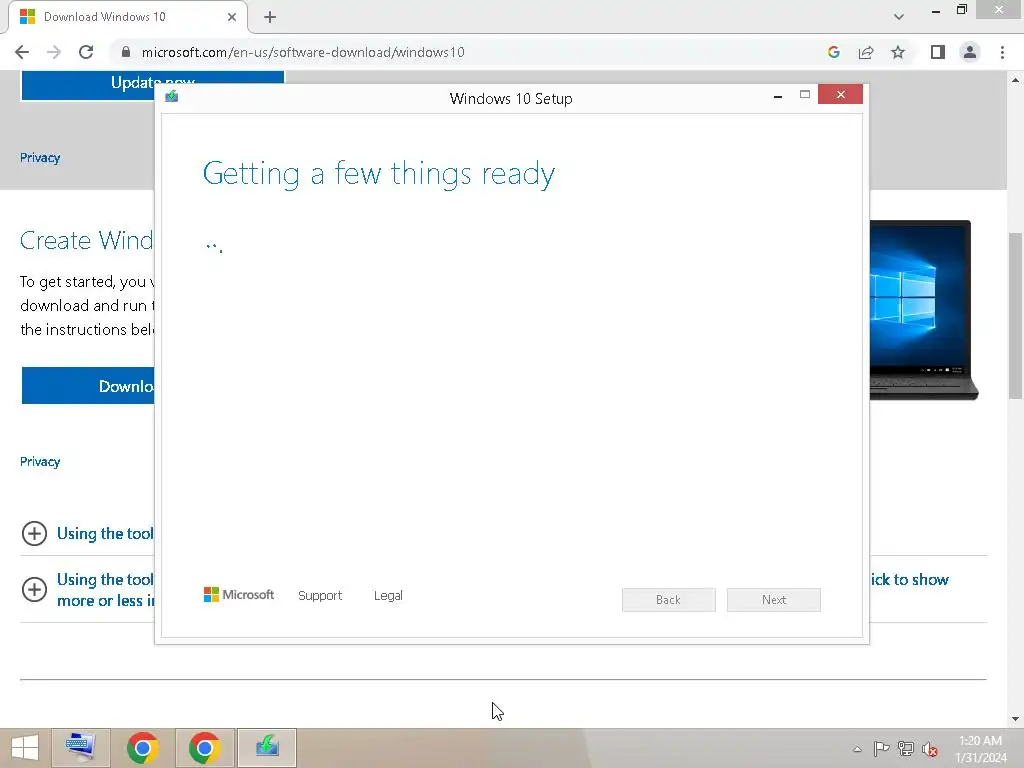
Task: Open on-screen keyboard taskbar icon
Action: point(81,748)
